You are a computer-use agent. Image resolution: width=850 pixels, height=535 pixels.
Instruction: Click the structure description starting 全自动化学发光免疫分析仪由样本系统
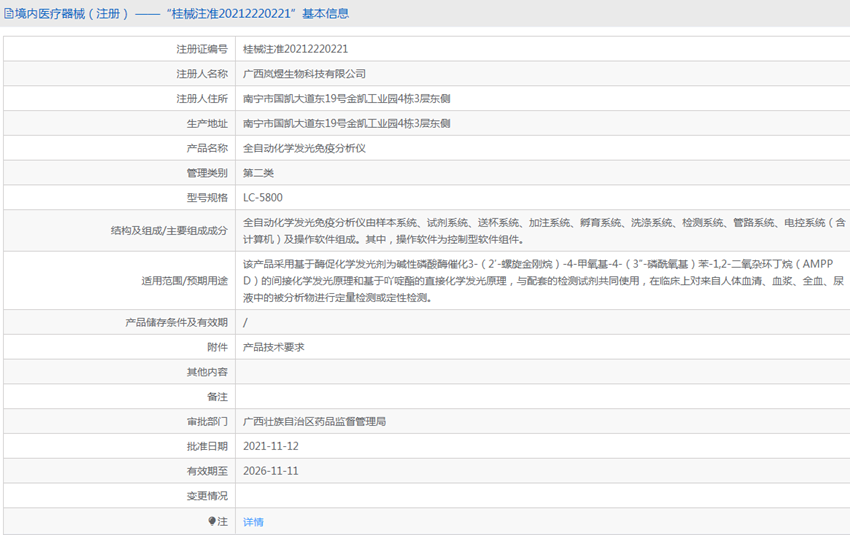click(x=544, y=231)
